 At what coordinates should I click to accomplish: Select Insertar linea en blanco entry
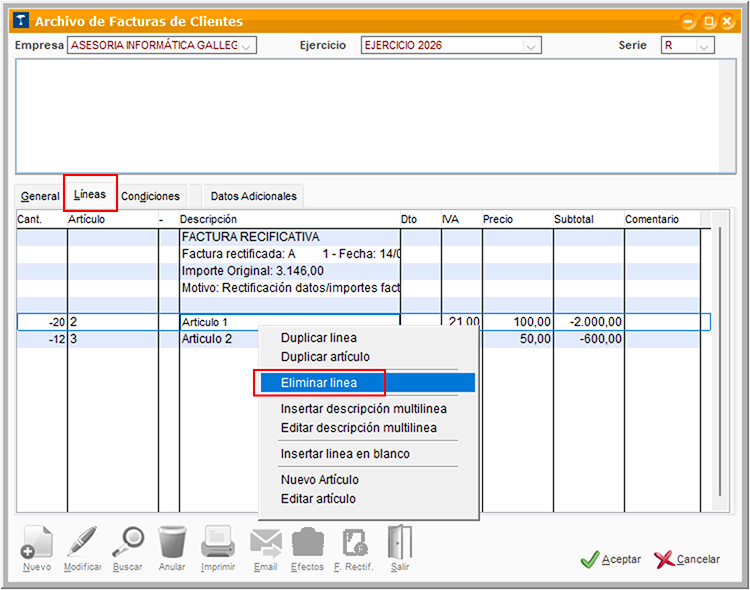(x=367, y=454)
